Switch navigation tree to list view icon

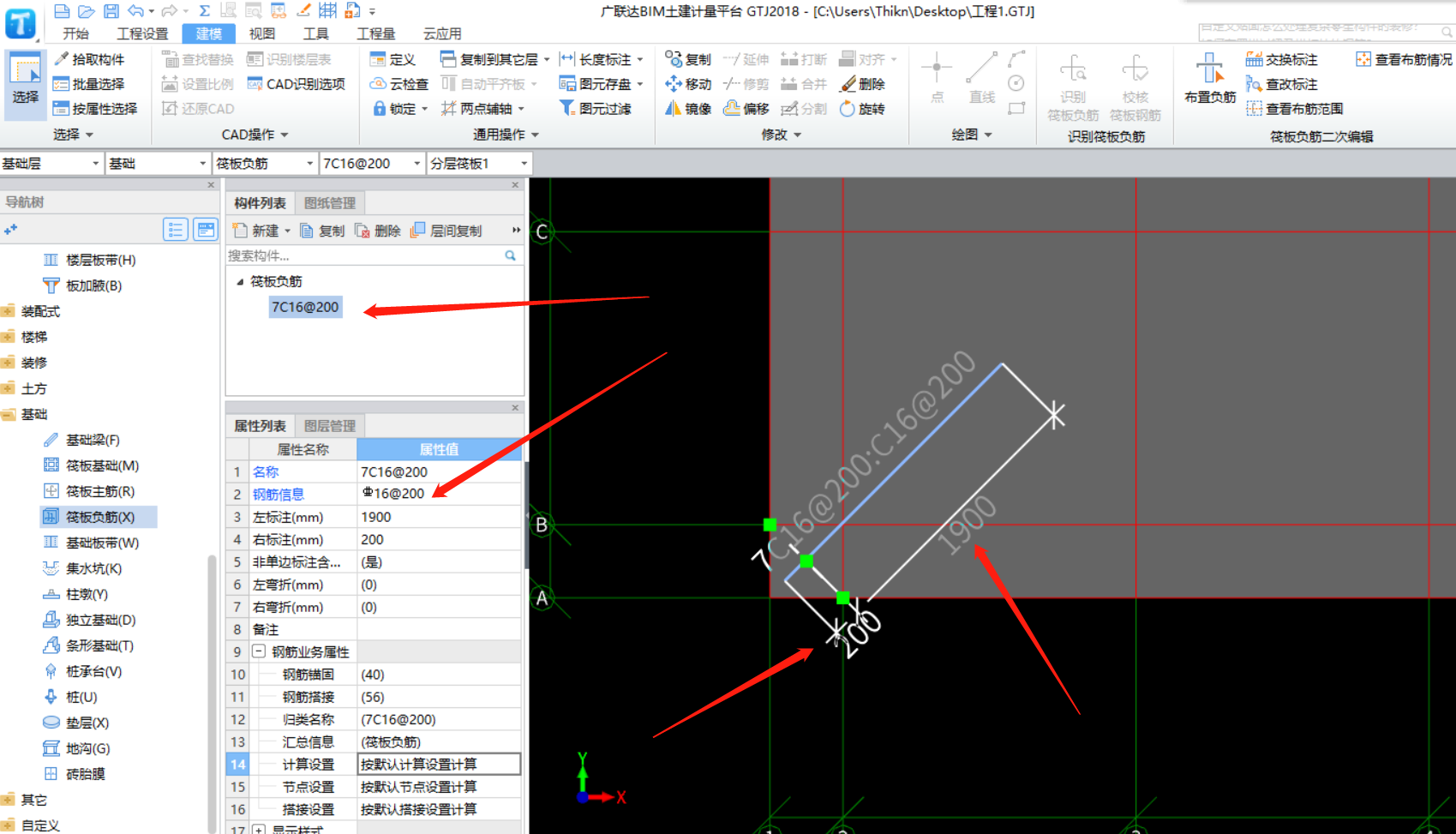(176, 229)
